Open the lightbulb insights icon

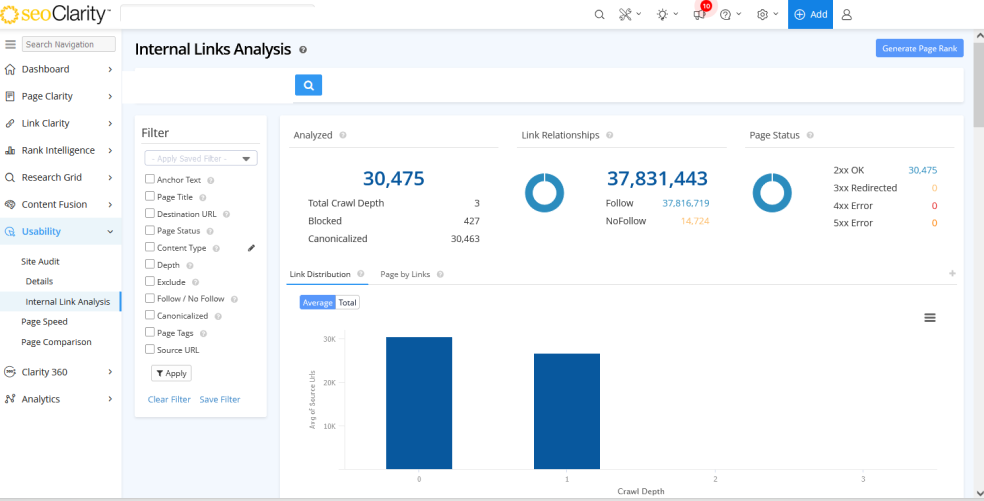(661, 15)
